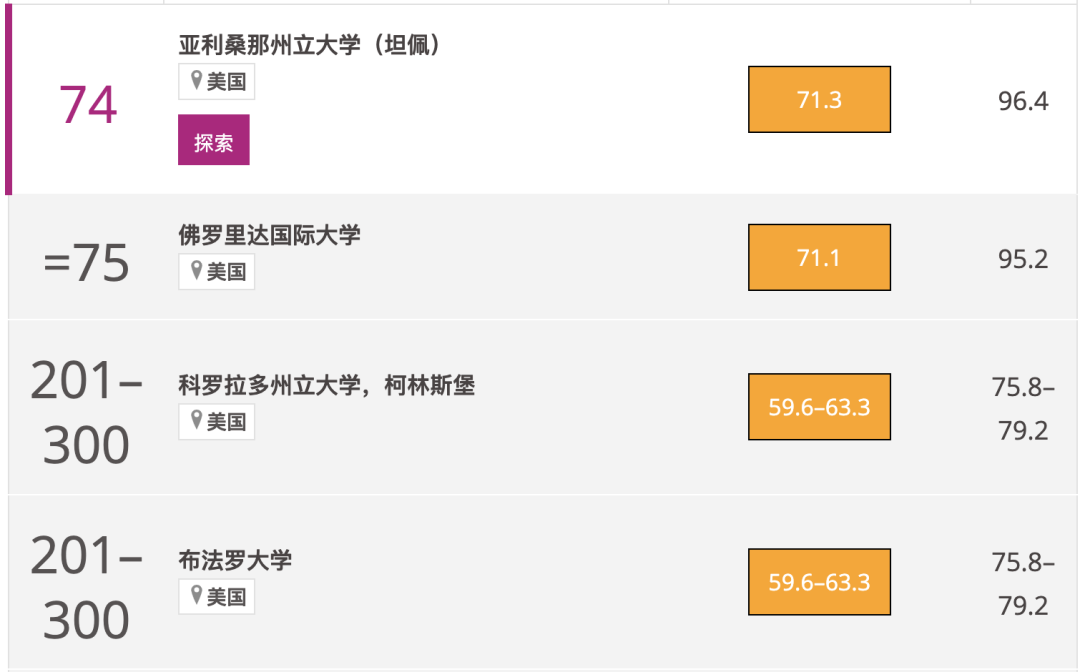Click the rank 74 number
The width and height of the screenshot is (1080, 672).
click(x=88, y=105)
